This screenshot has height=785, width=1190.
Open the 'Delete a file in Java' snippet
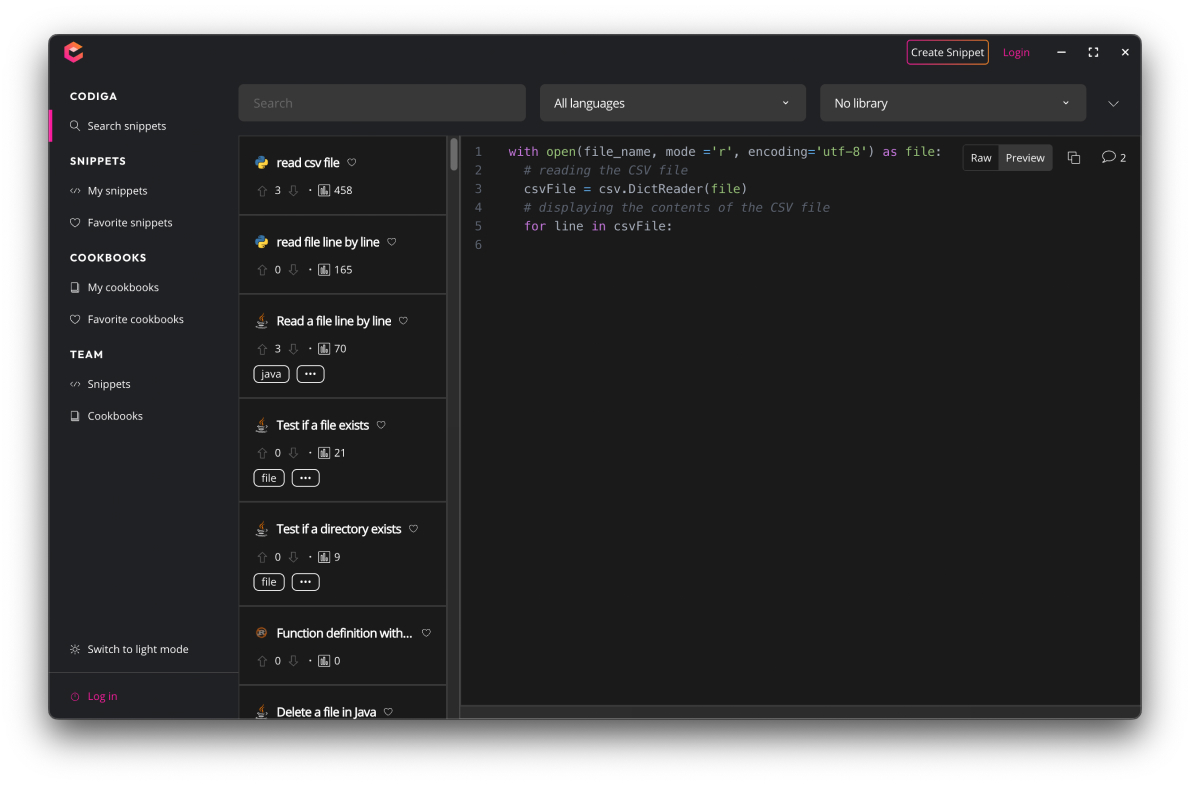[x=326, y=712]
